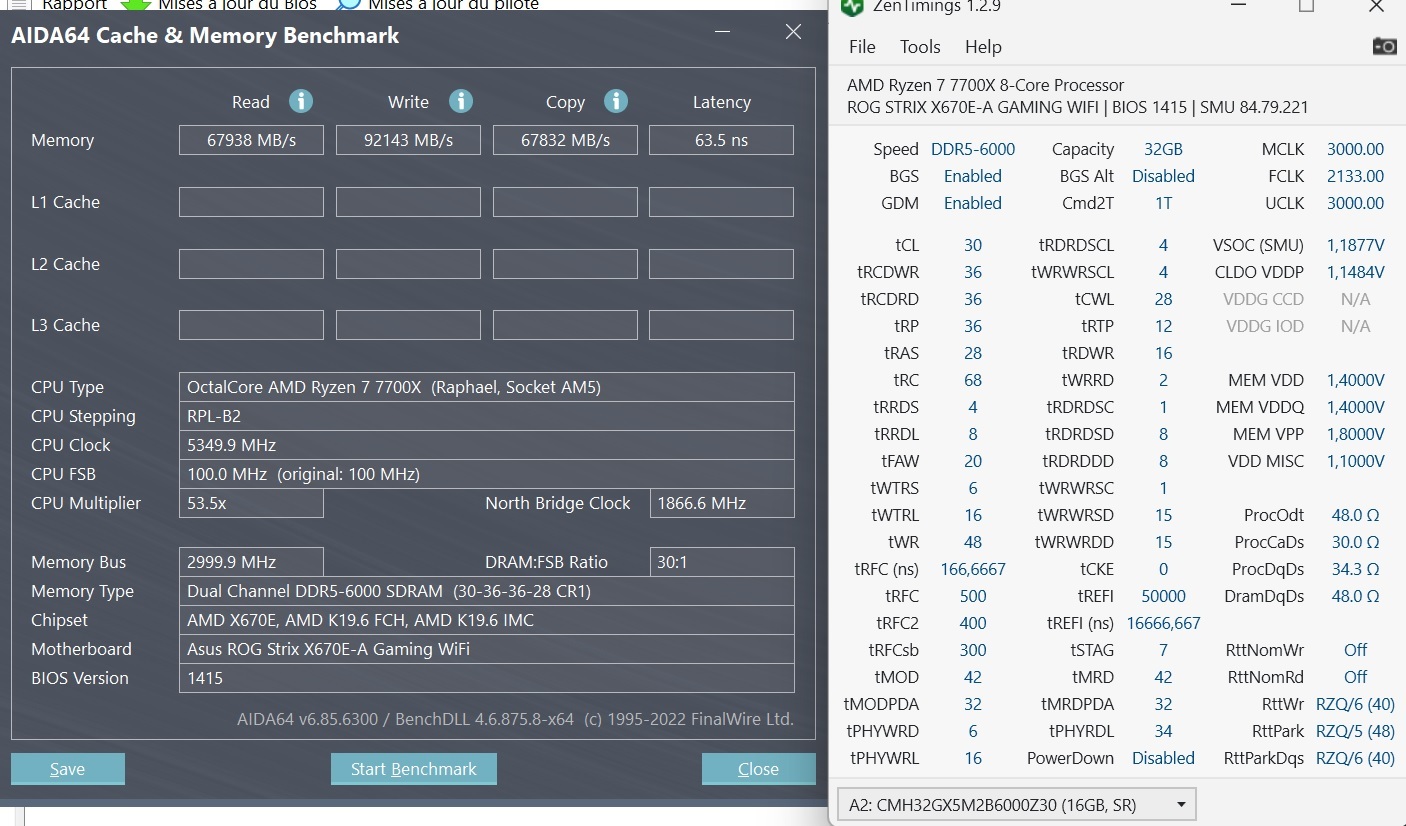Click the ZenTimings app icon in its title bar

852,7
